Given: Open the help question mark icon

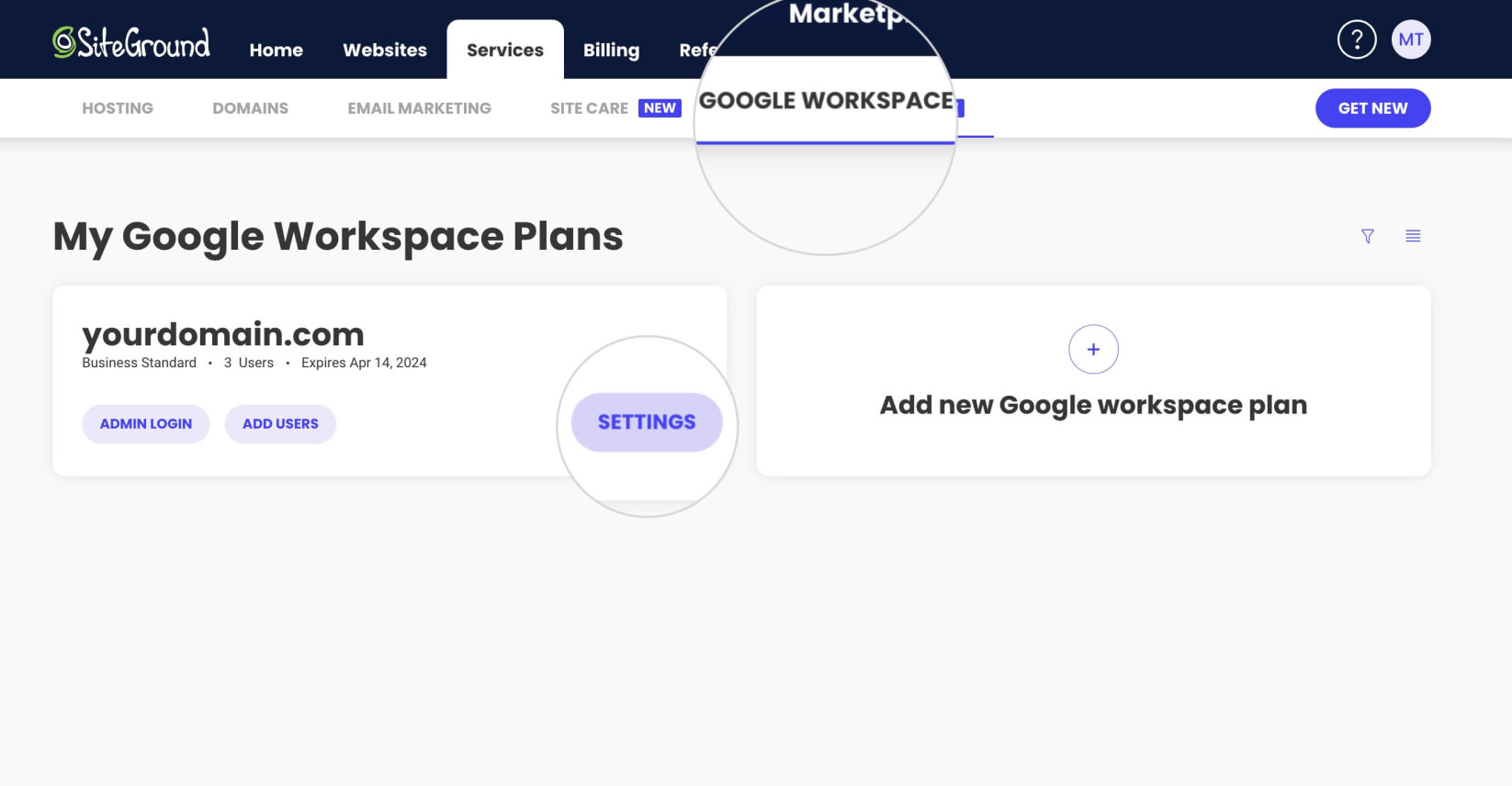Looking at the screenshot, I should point(1357,39).
